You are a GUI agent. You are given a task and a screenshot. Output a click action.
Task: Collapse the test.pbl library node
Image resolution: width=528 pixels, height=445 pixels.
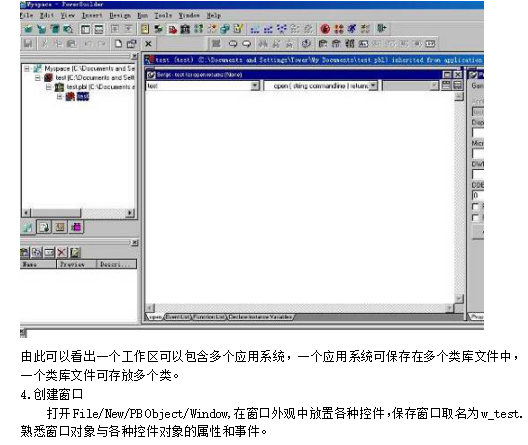(49, 87)
